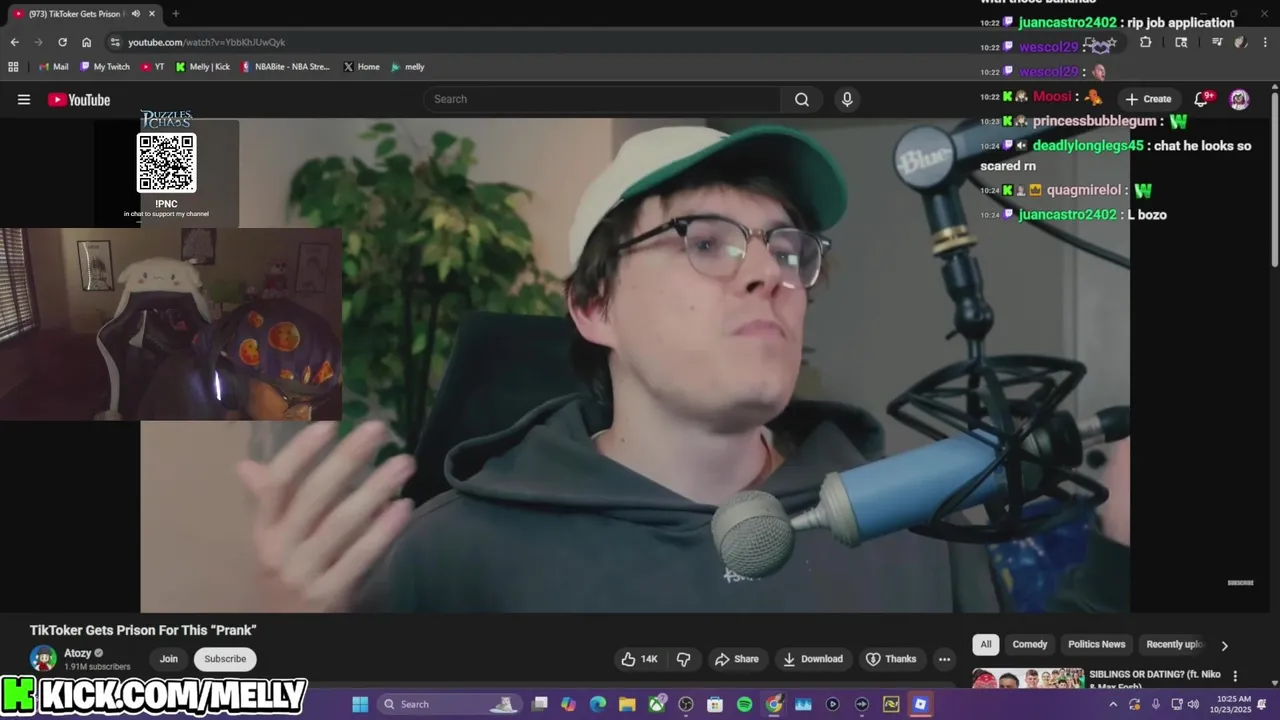View site information icon in address bar
The height and width of the screenshot is (720, 1280).
click(x=116, y=42)
